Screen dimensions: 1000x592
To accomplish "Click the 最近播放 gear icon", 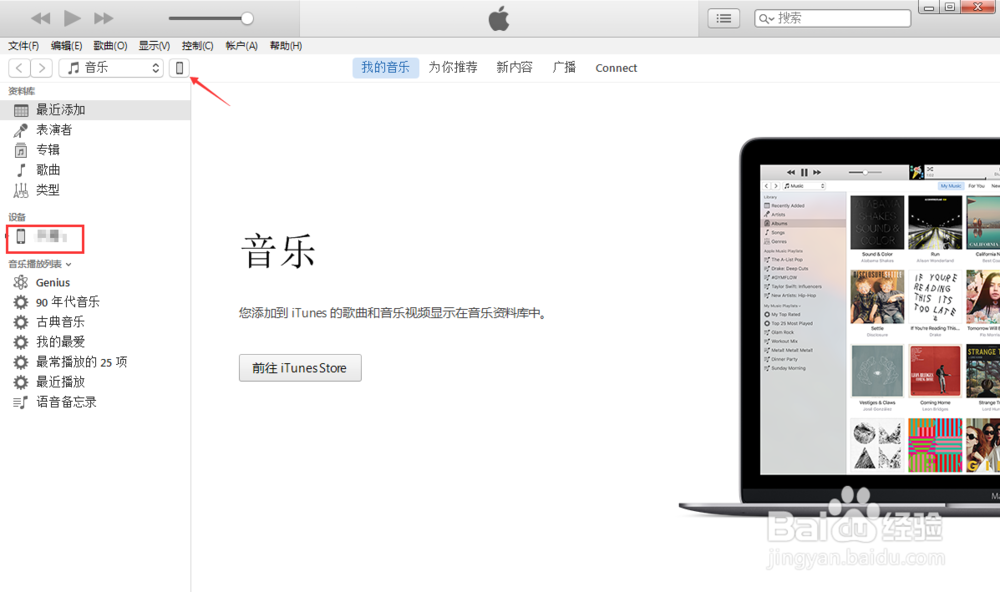I will coord(21,382).
